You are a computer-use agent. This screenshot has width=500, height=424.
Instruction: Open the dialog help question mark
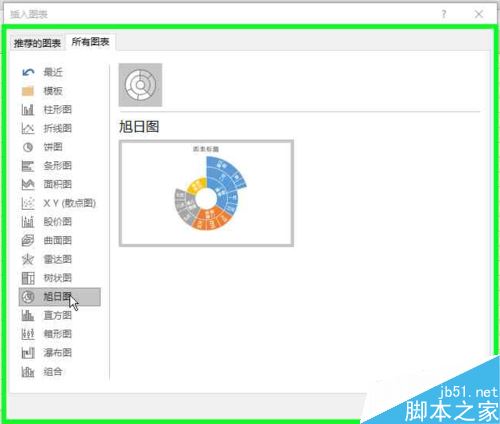click(x=444, y=14)
